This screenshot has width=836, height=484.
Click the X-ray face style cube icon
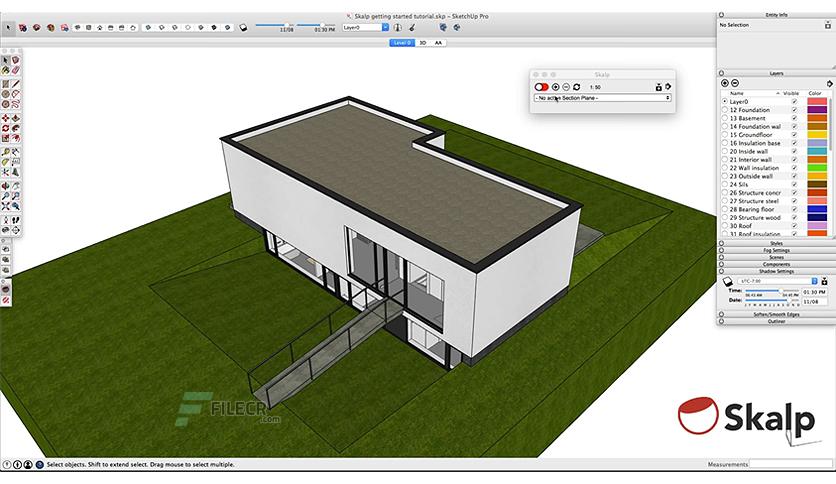148,27
